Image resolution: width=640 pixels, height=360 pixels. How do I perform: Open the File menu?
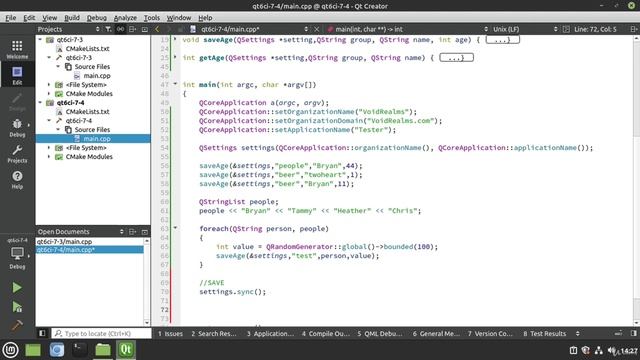11,18
